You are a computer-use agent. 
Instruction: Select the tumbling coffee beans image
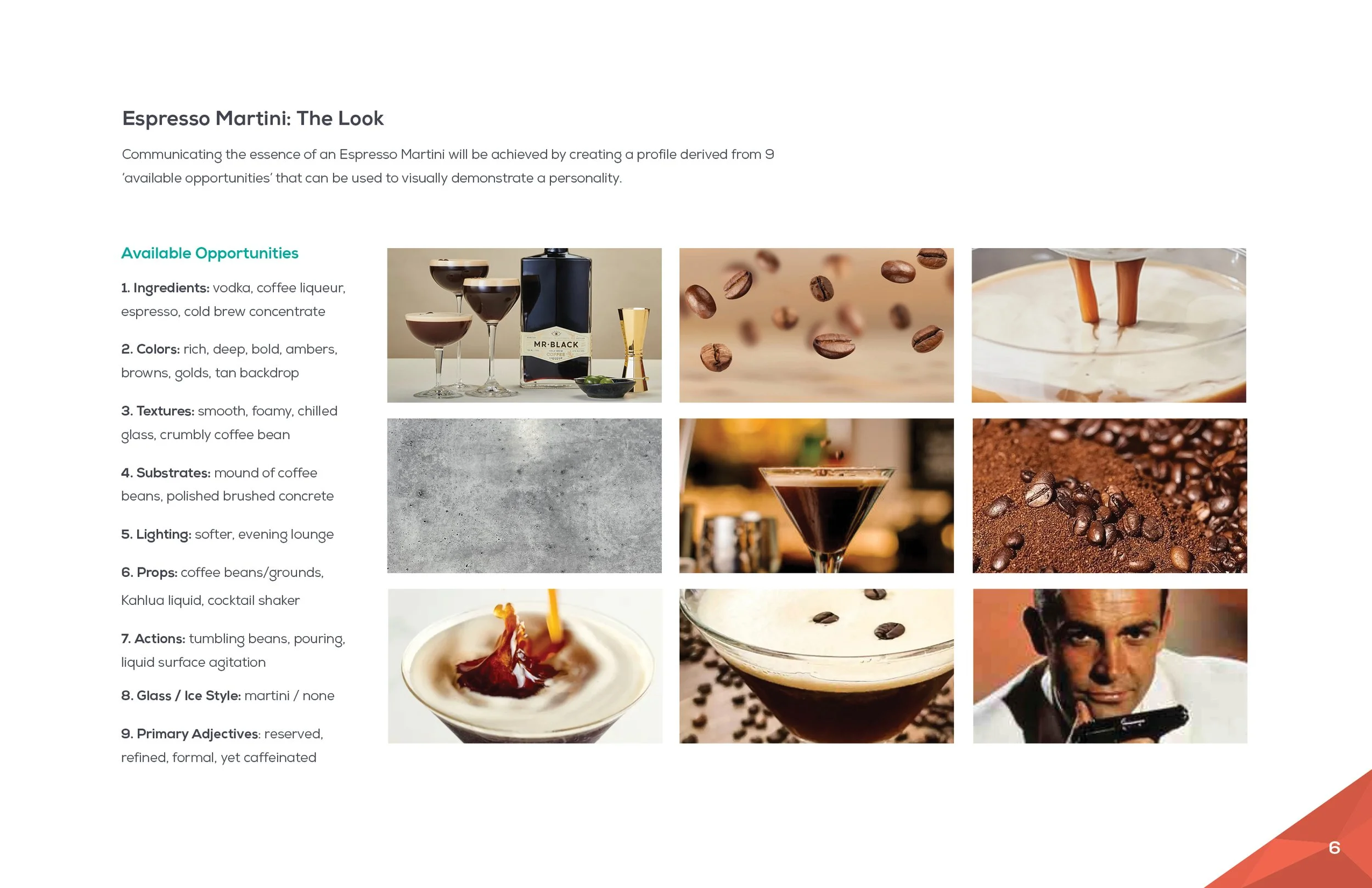[x=816, y=325]
